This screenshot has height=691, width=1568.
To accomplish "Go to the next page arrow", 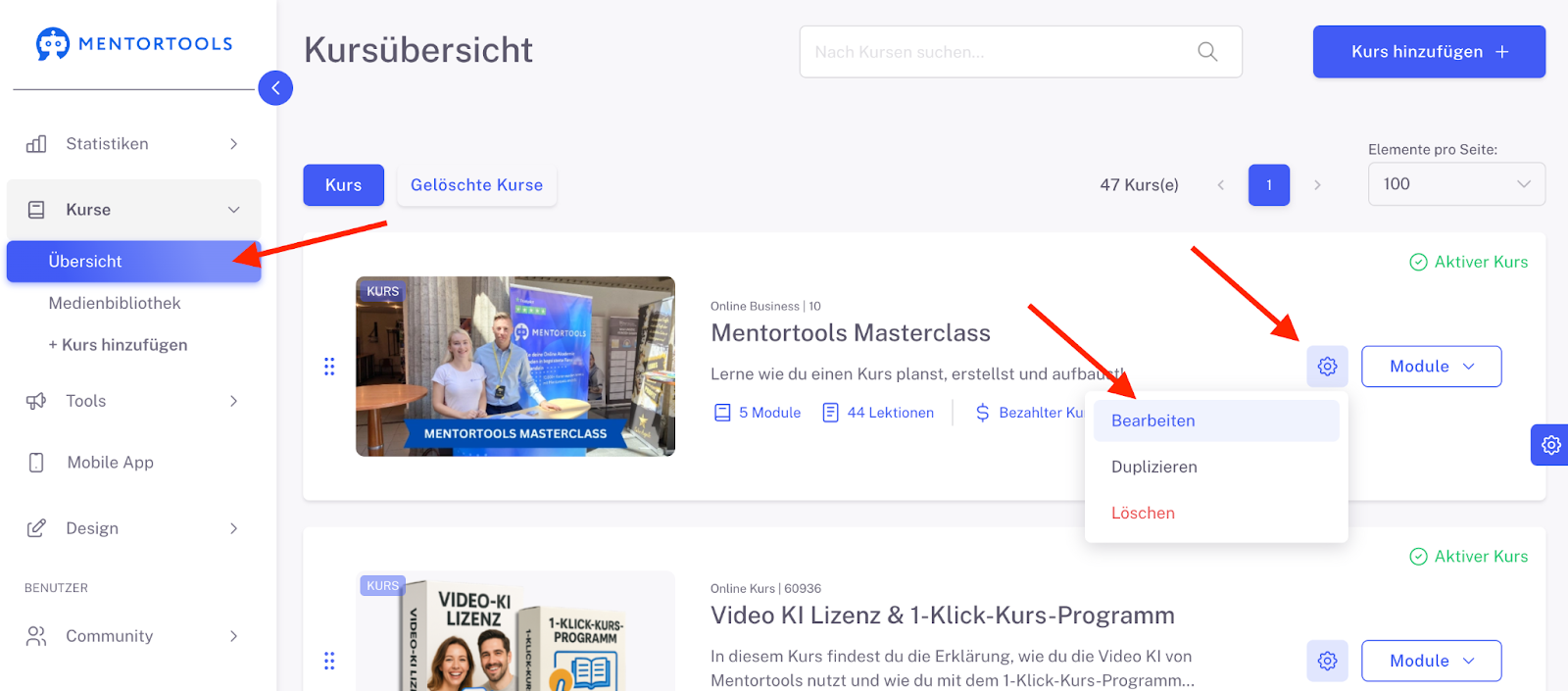I will pyautogui.click(x=1317, y=185).
